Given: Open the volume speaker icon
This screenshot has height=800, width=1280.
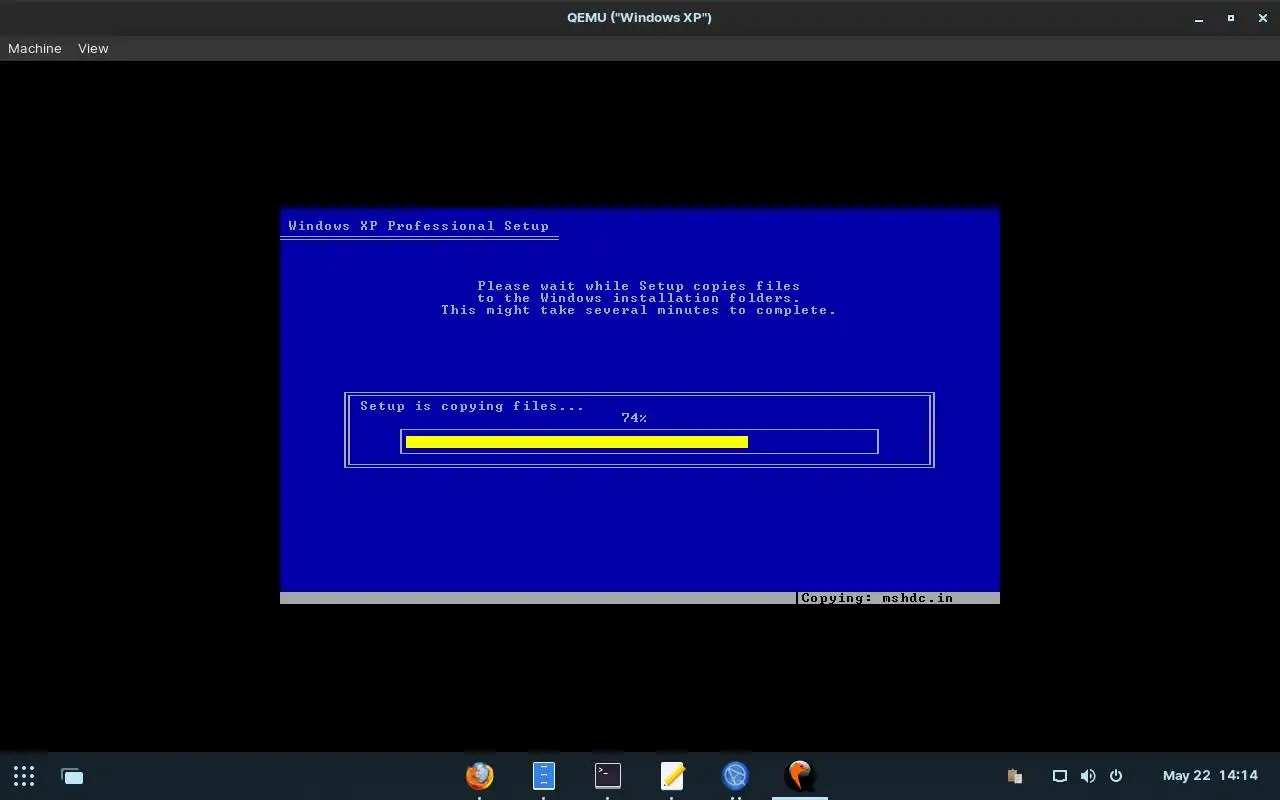Looking at the screenshot, I should tap(1088, 776).
